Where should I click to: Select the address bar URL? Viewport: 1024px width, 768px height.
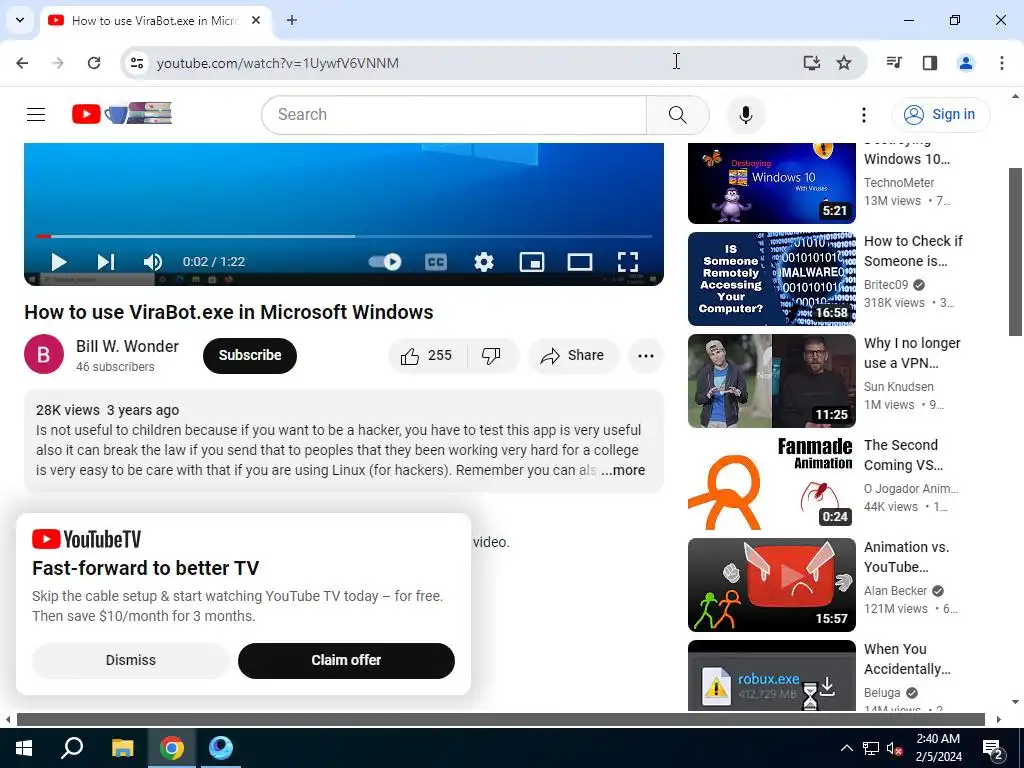tap(278, 63)
